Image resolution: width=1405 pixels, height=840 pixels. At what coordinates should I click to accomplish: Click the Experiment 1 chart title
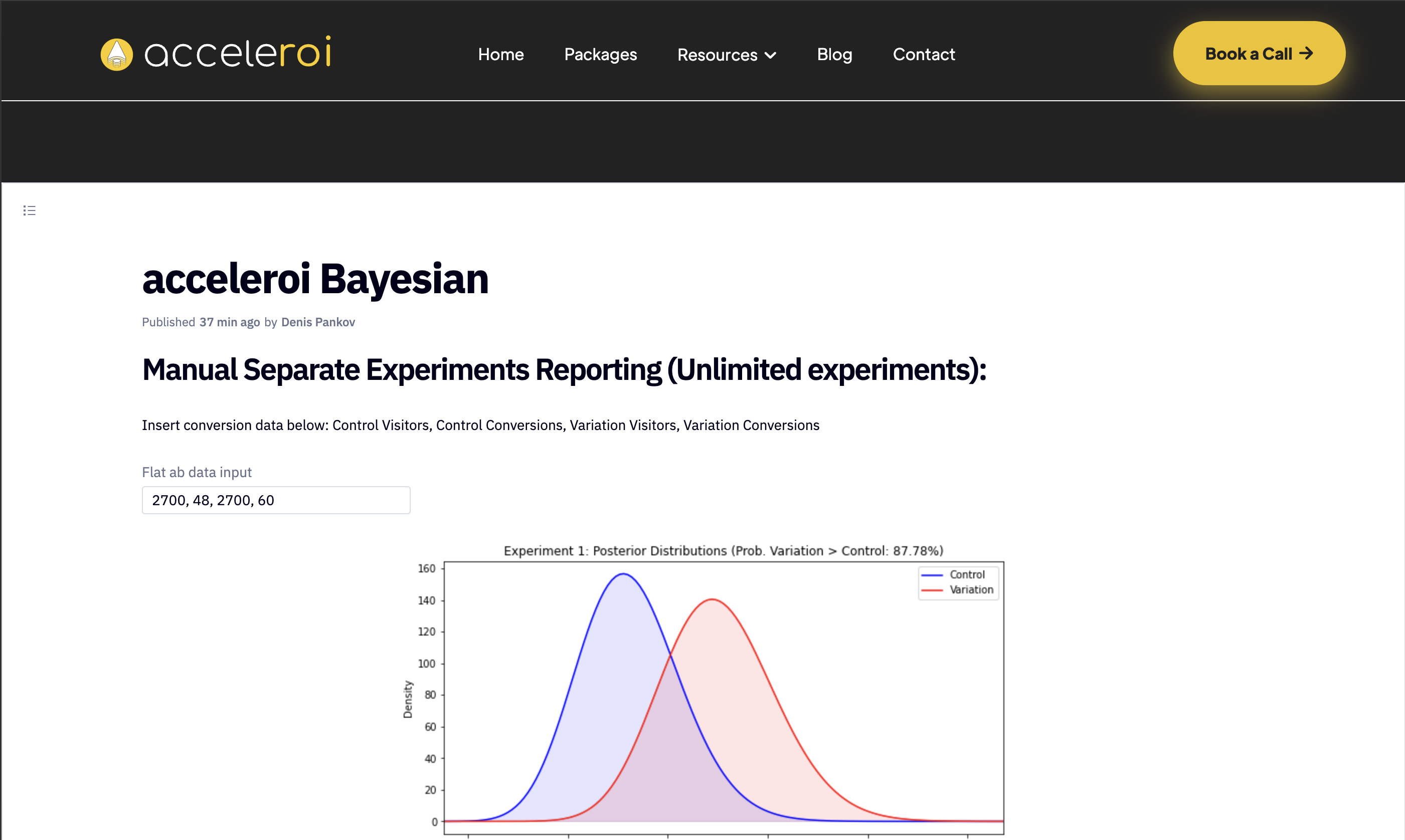pos(723,551)
